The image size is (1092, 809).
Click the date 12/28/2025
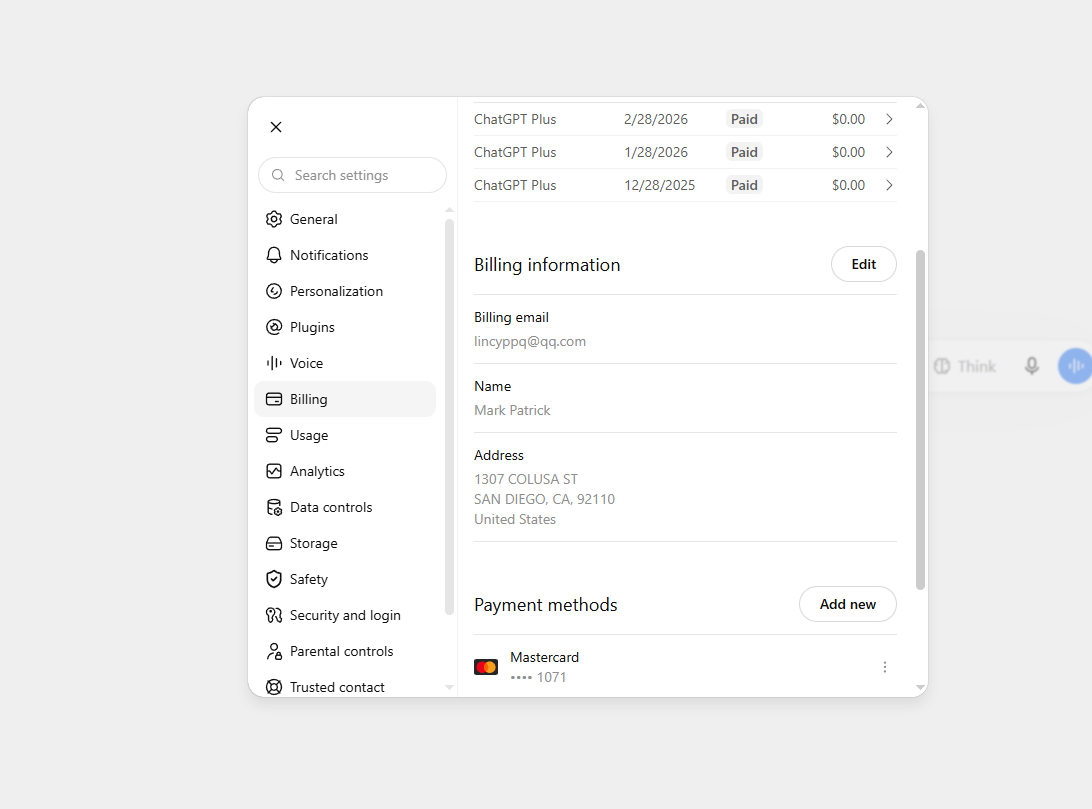point(660,185)
